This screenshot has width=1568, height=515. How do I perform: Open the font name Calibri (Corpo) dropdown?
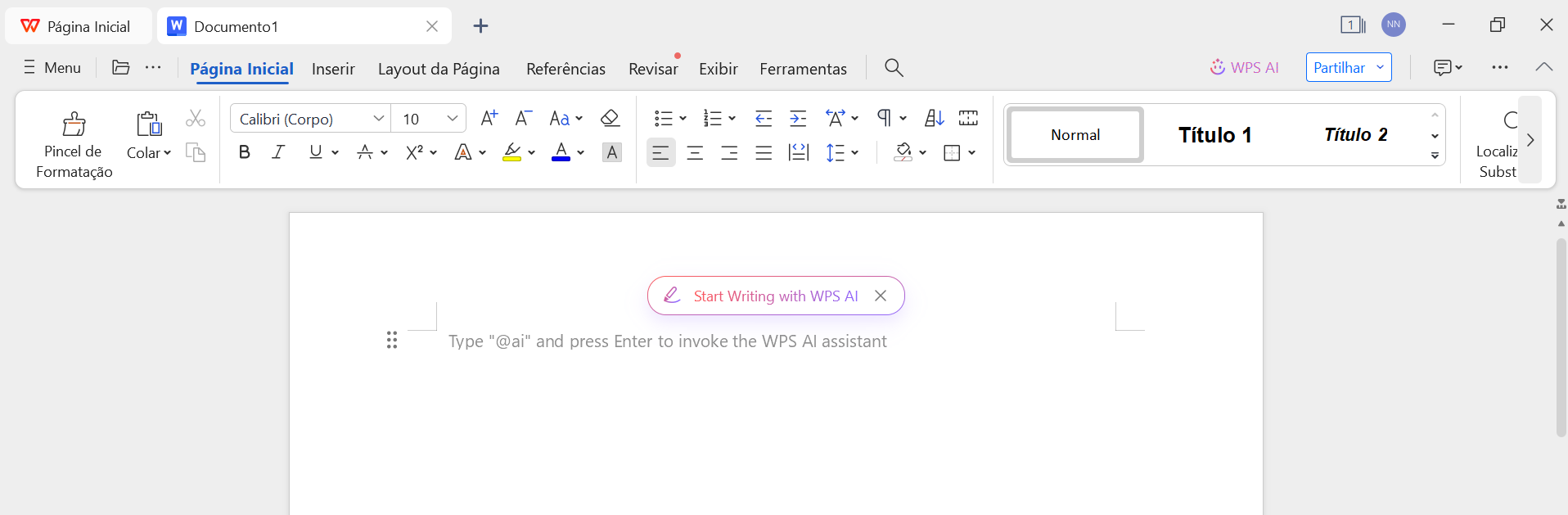[379, 119]
